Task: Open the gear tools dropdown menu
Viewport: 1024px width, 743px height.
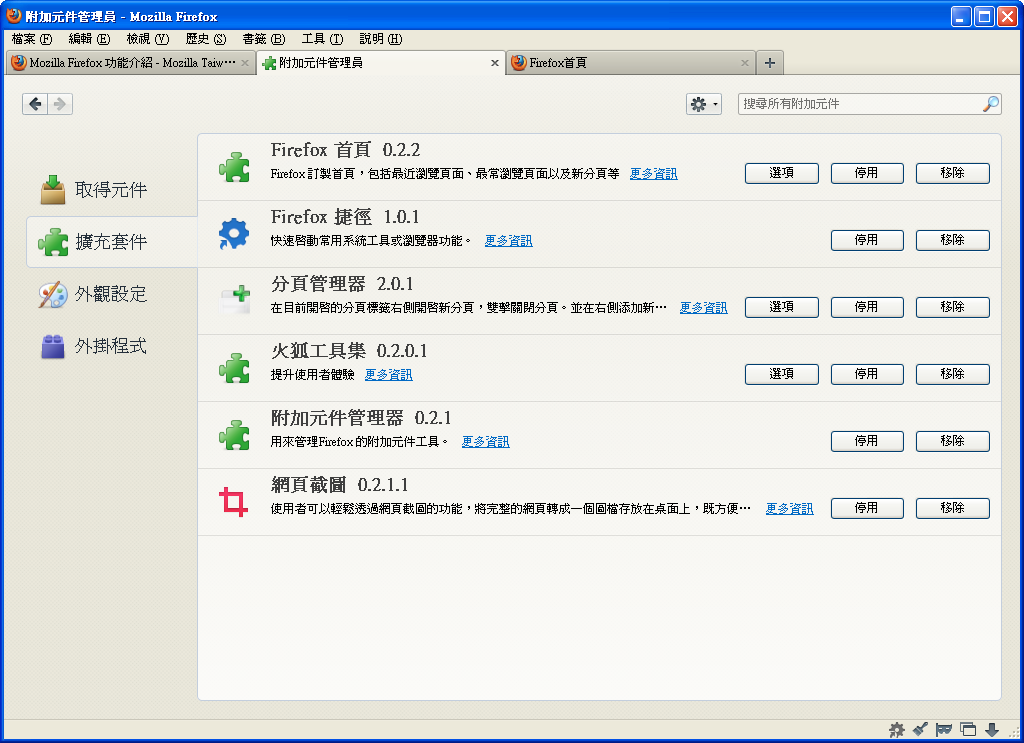Action: pos(703,104)
